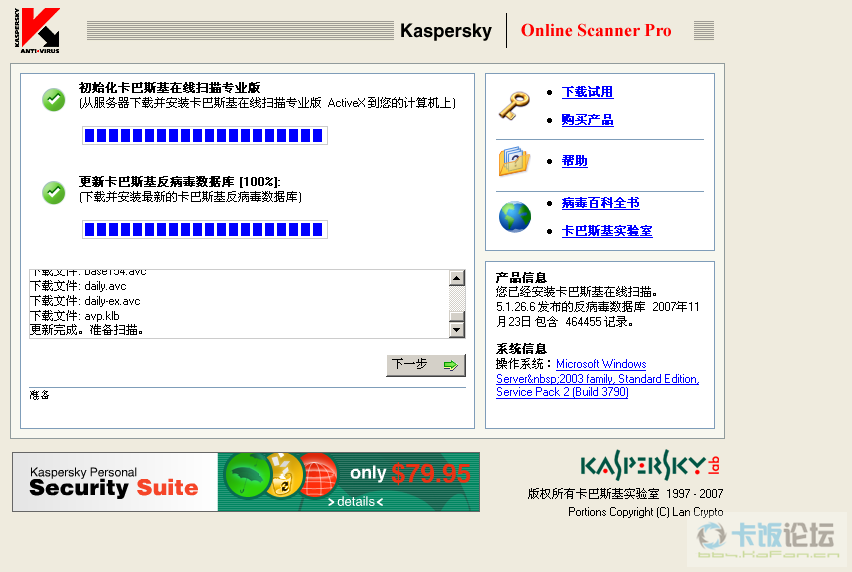Click the yellow recycle icon in banner
This screenshot has height=572, width=852.
284,476
